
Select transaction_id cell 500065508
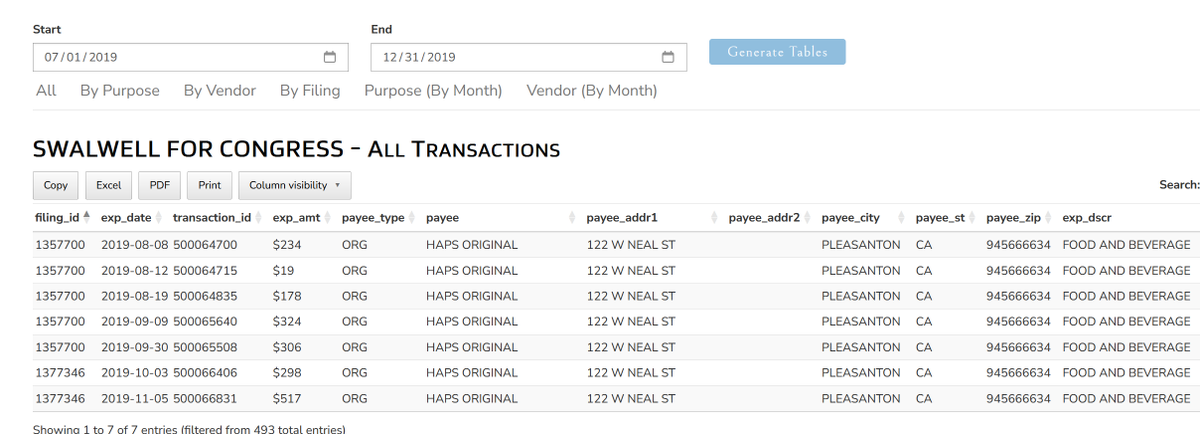point(205,347)
